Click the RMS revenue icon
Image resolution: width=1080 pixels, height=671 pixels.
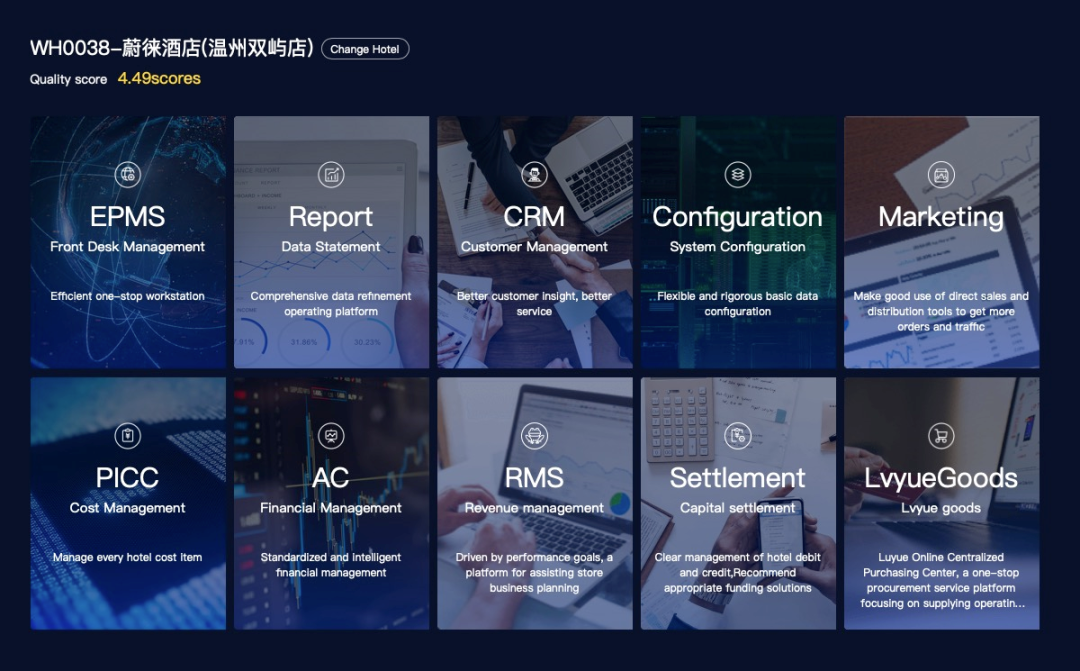[534, 435]
